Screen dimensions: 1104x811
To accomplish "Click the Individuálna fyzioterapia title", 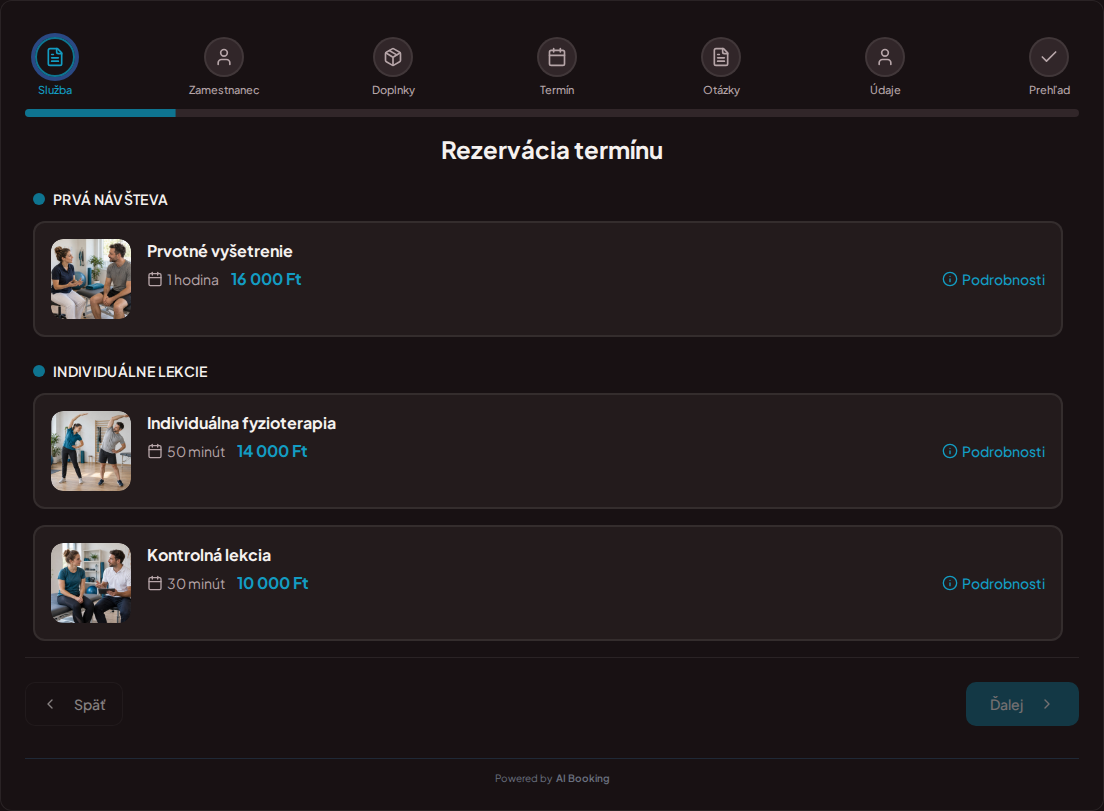I will point(242,423).
